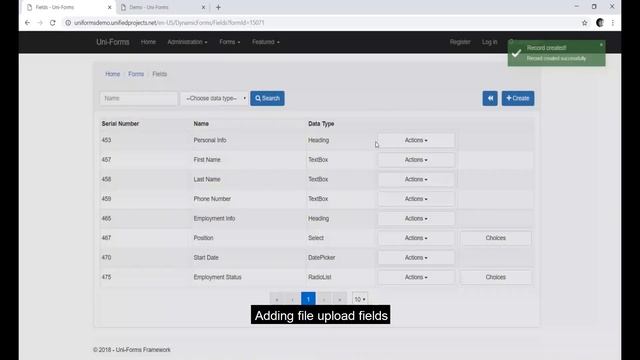Open Actions for Employment Info row

[416, 218]
